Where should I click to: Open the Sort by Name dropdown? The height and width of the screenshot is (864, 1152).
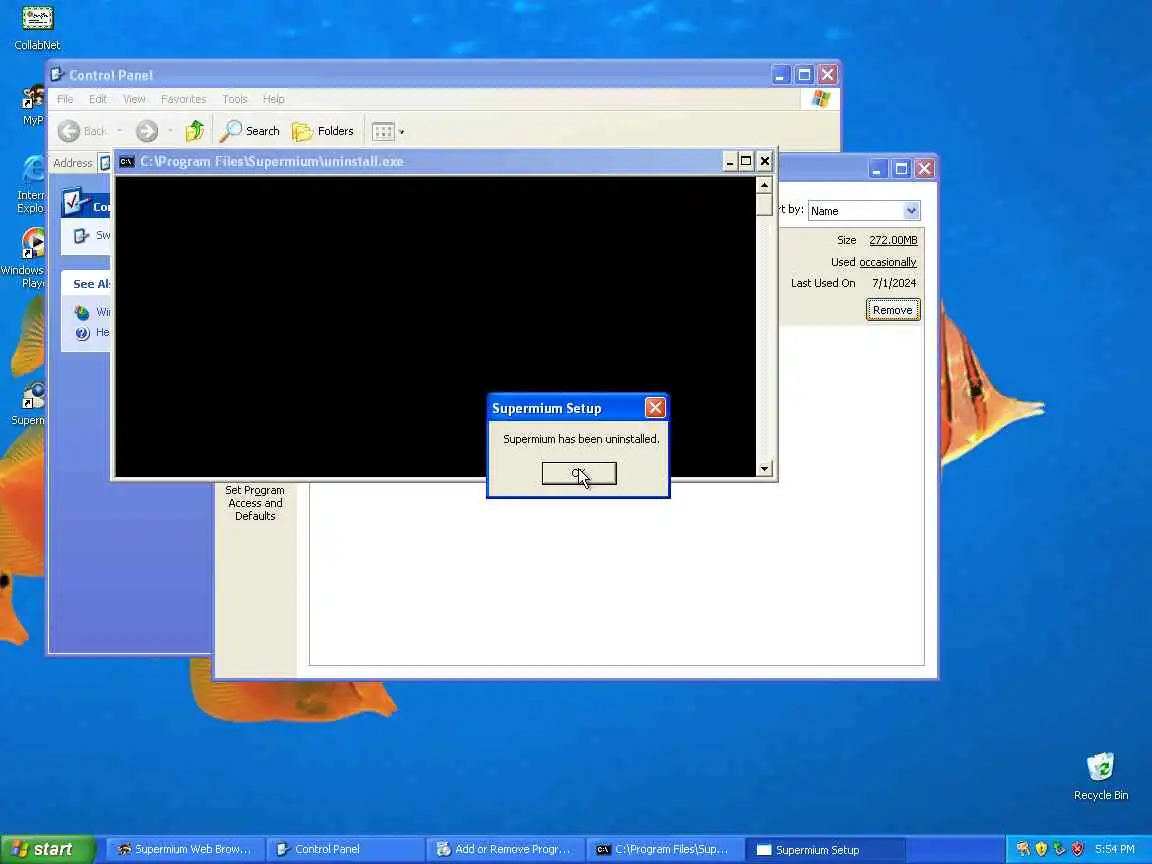[x=910, y=211]
